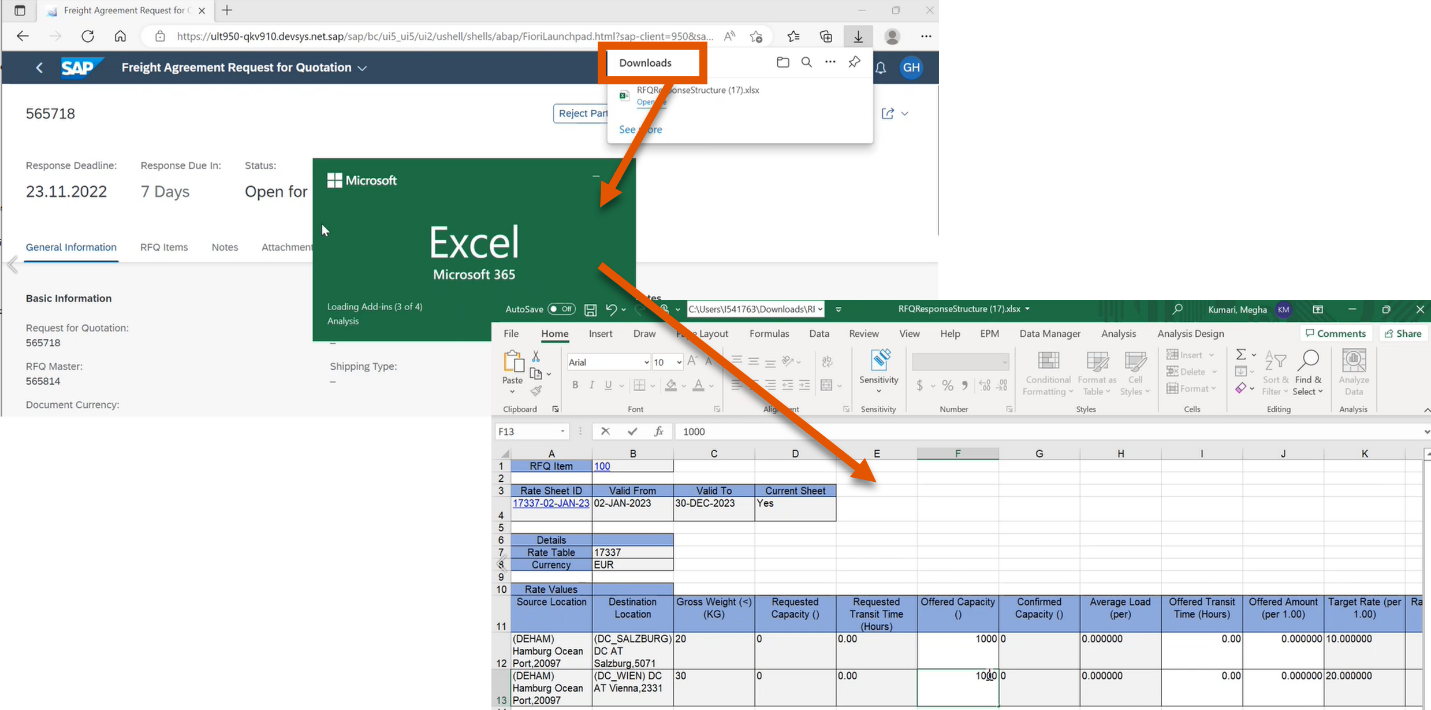Go back with the SAP header back arrow
Screen dimensions: 1431x710
pyautogui.click(x=39, y=68)
